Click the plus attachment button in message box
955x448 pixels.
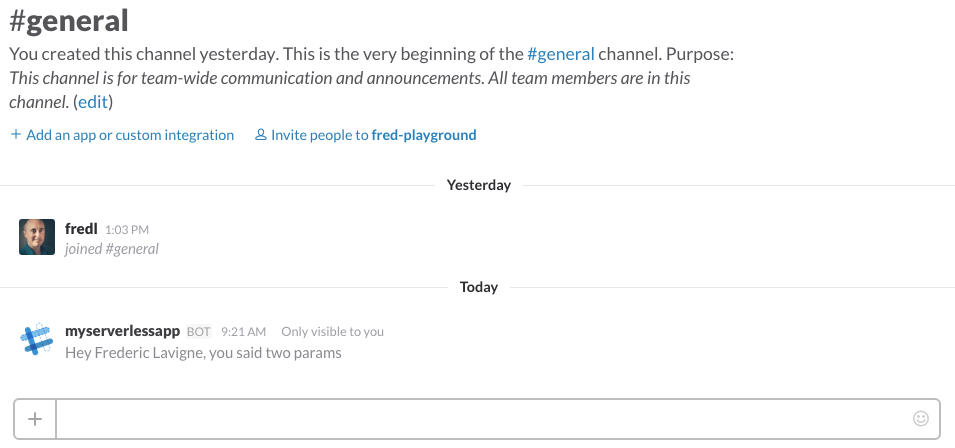tap(35, 418)
